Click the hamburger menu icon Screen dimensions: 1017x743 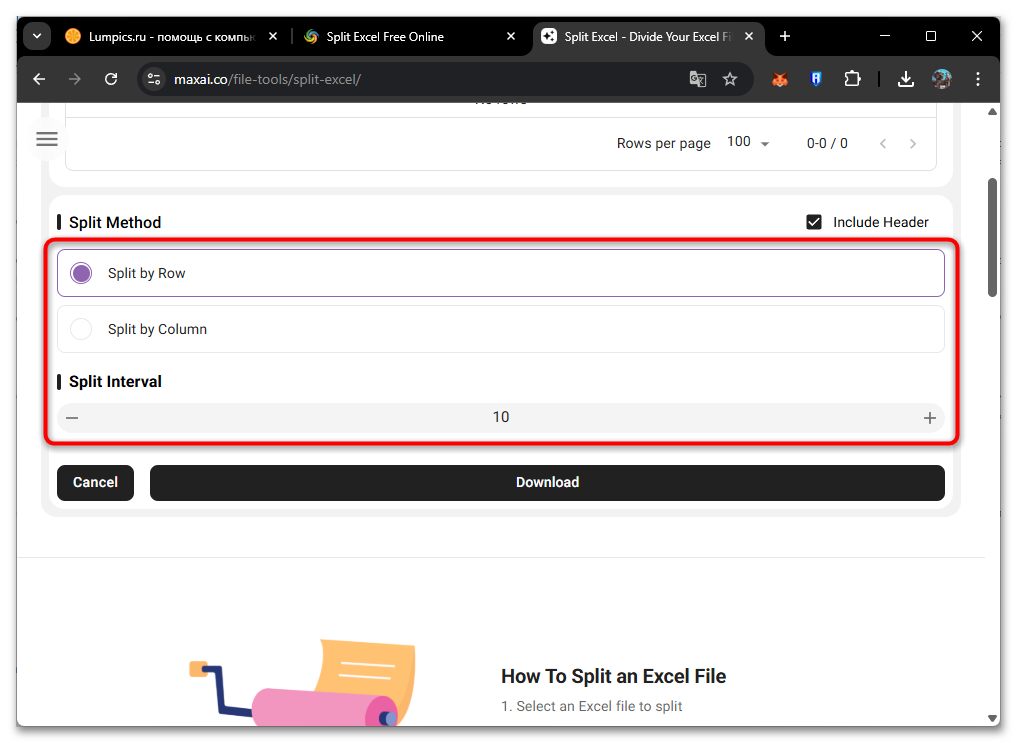(47, 139)
